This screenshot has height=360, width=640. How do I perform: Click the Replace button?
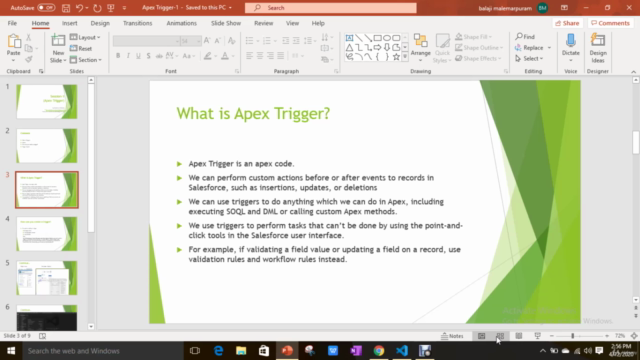529,48
